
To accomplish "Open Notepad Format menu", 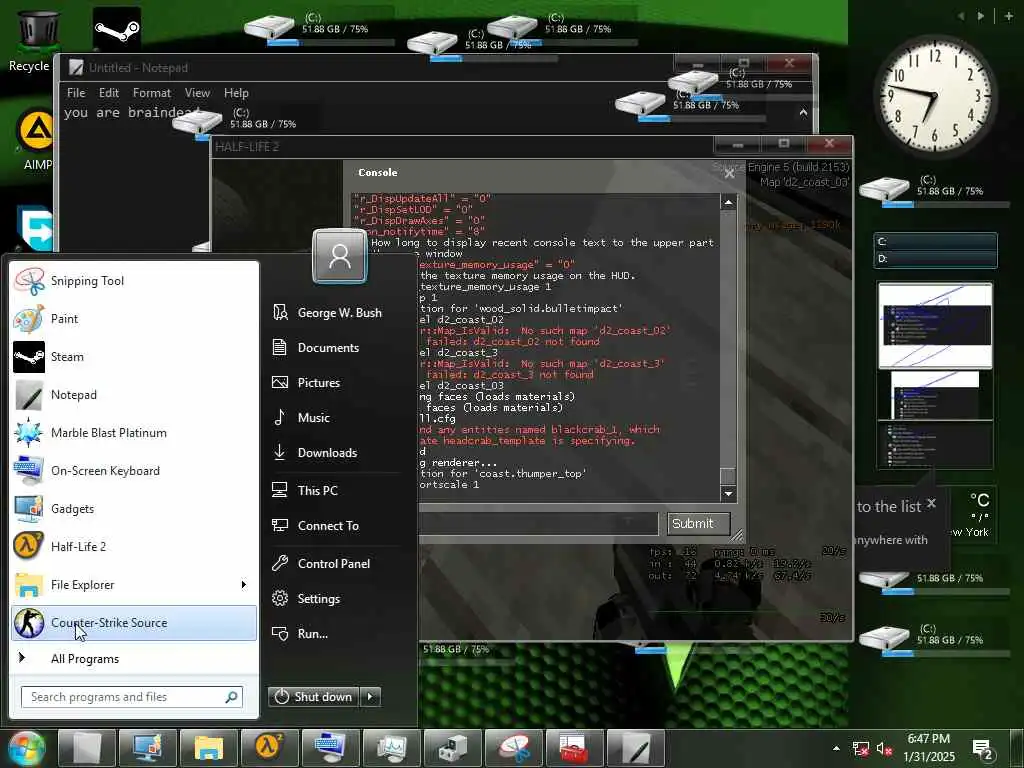I will (152, 93).
